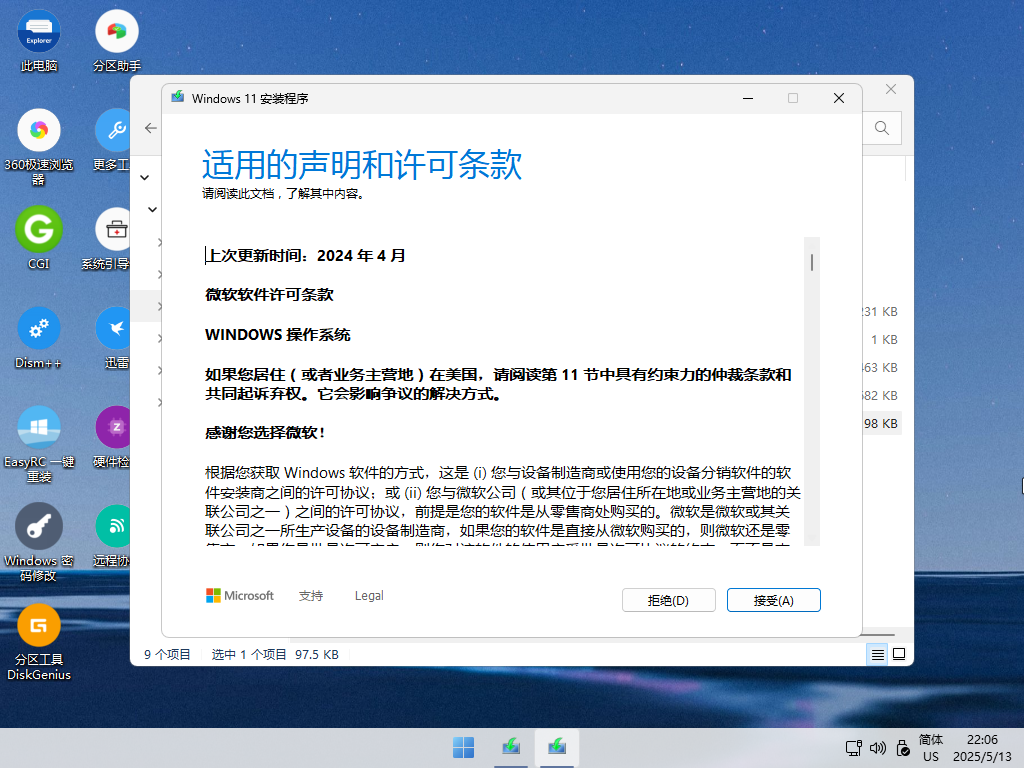Open the 远程协助 green desktop icon
Screen dimensions: 1024x768
tap(112, 536)
